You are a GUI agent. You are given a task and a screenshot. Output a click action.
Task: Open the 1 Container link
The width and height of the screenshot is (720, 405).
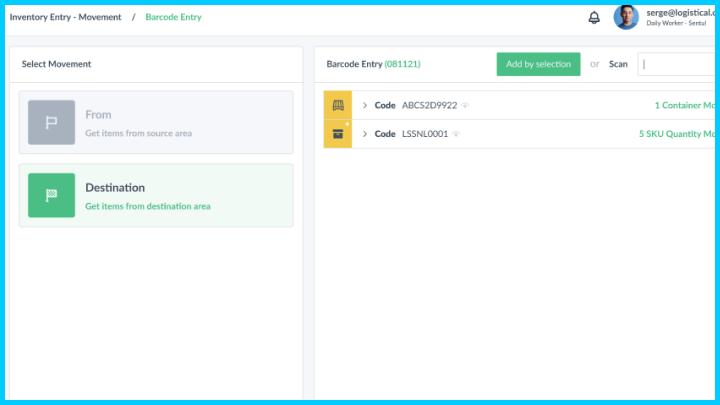683,105
